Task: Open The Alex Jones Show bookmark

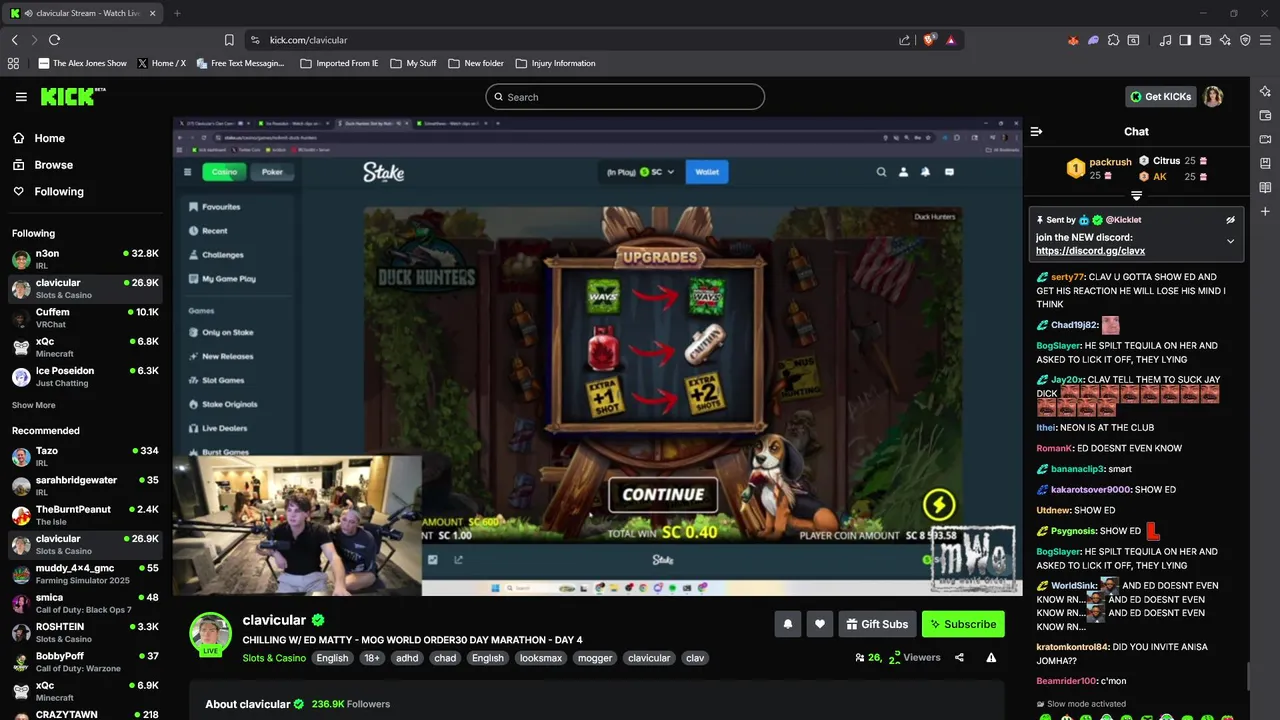Action: 82,63
